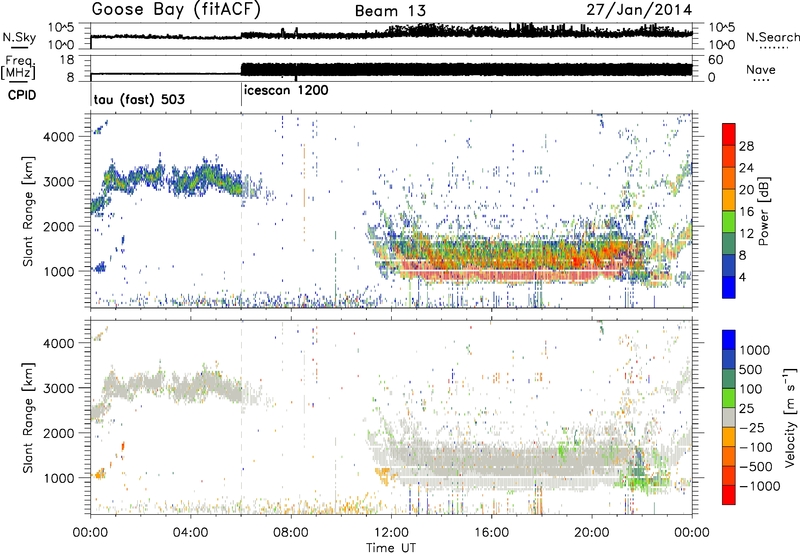The width and height of the screenshot is (800, 554).
Task: Click the N.Sky legend label
Action: pos(19,37)
